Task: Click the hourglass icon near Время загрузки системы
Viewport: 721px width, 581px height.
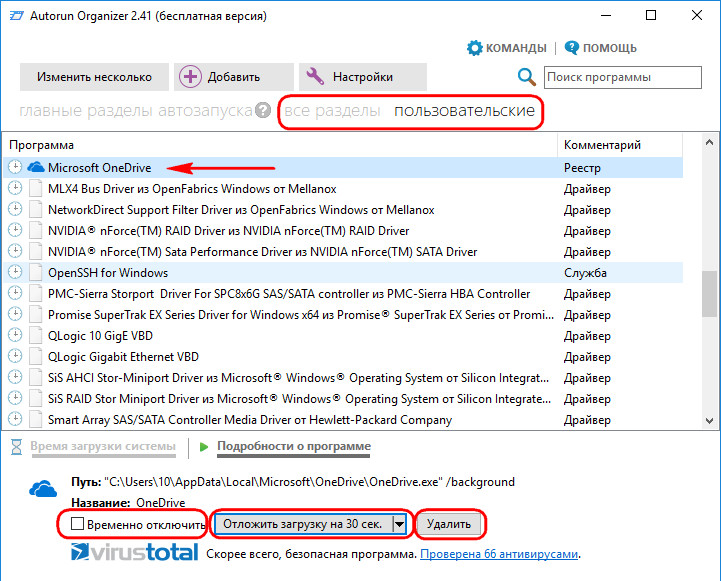Action: tap(17, 446)
